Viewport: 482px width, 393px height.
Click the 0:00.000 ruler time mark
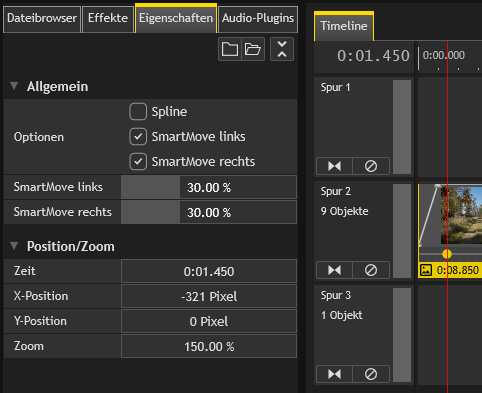pos(443,55)
